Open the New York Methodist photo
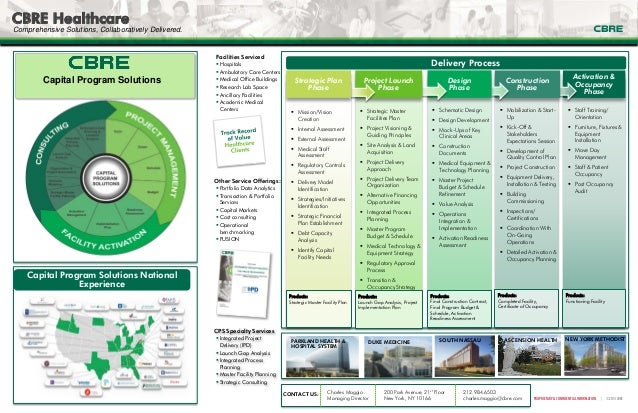This screenshot has height=413, width=638. [595, 356]
